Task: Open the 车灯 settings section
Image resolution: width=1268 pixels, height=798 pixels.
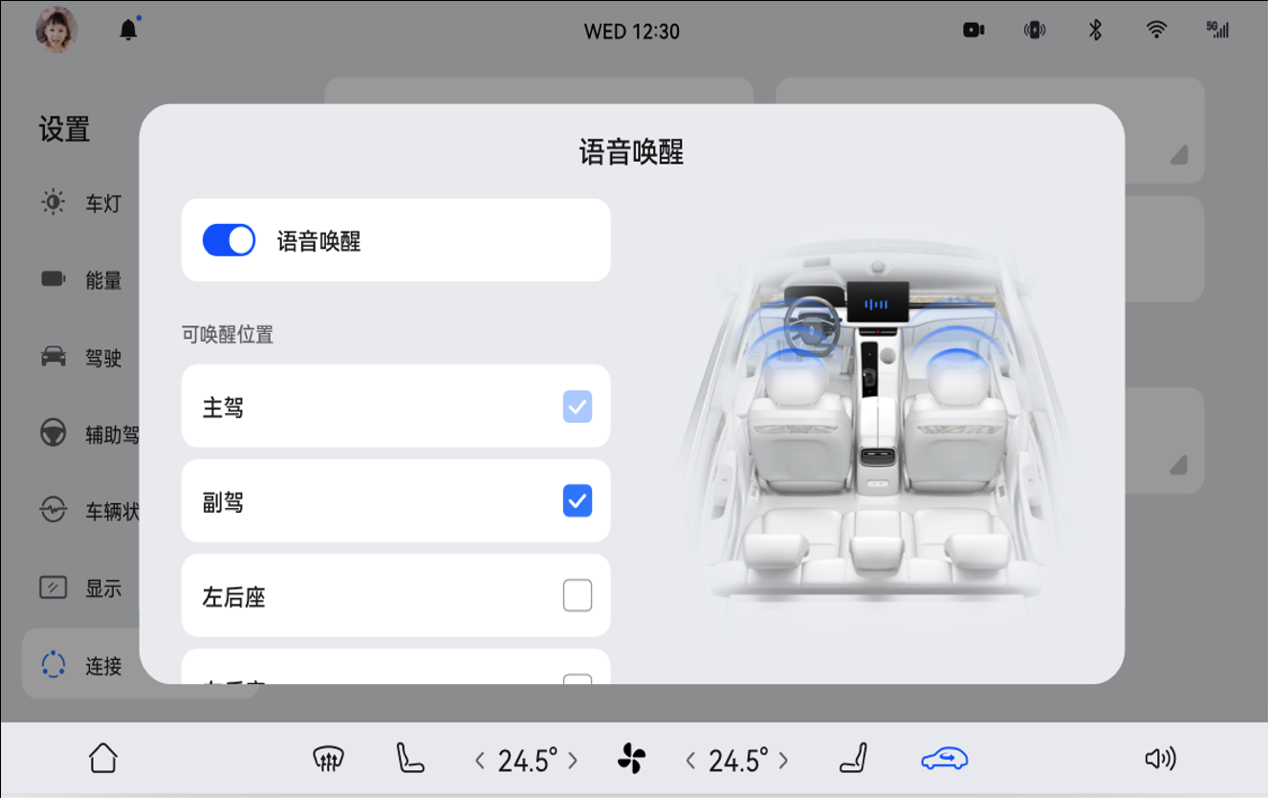Action: [x=82, y=204]
